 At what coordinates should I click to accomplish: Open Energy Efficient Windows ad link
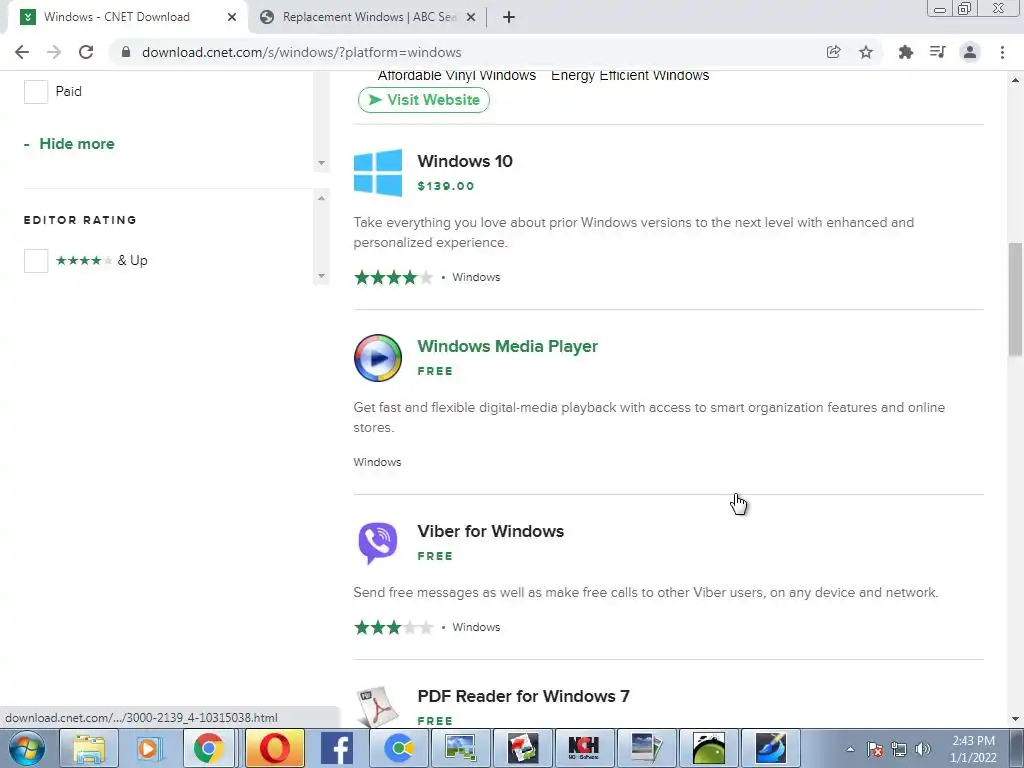tap(630, 75)
